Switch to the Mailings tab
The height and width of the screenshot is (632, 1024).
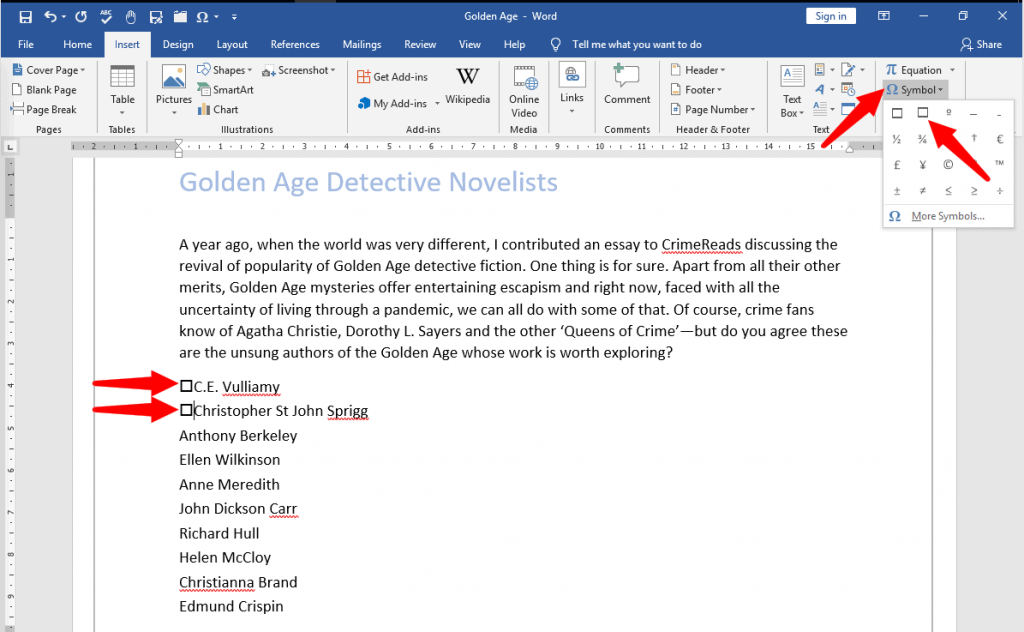362,44
